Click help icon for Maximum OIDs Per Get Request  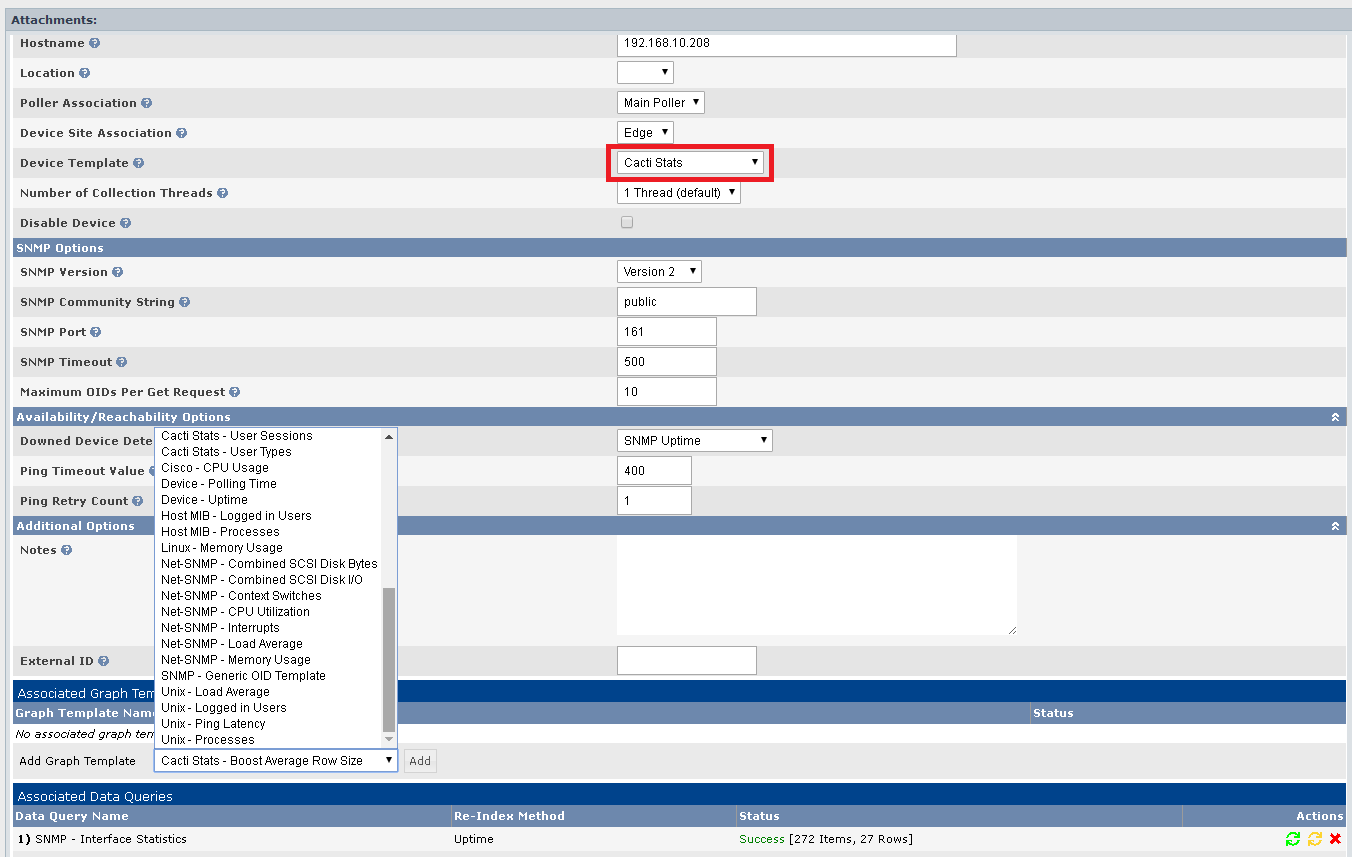[234, 392]
